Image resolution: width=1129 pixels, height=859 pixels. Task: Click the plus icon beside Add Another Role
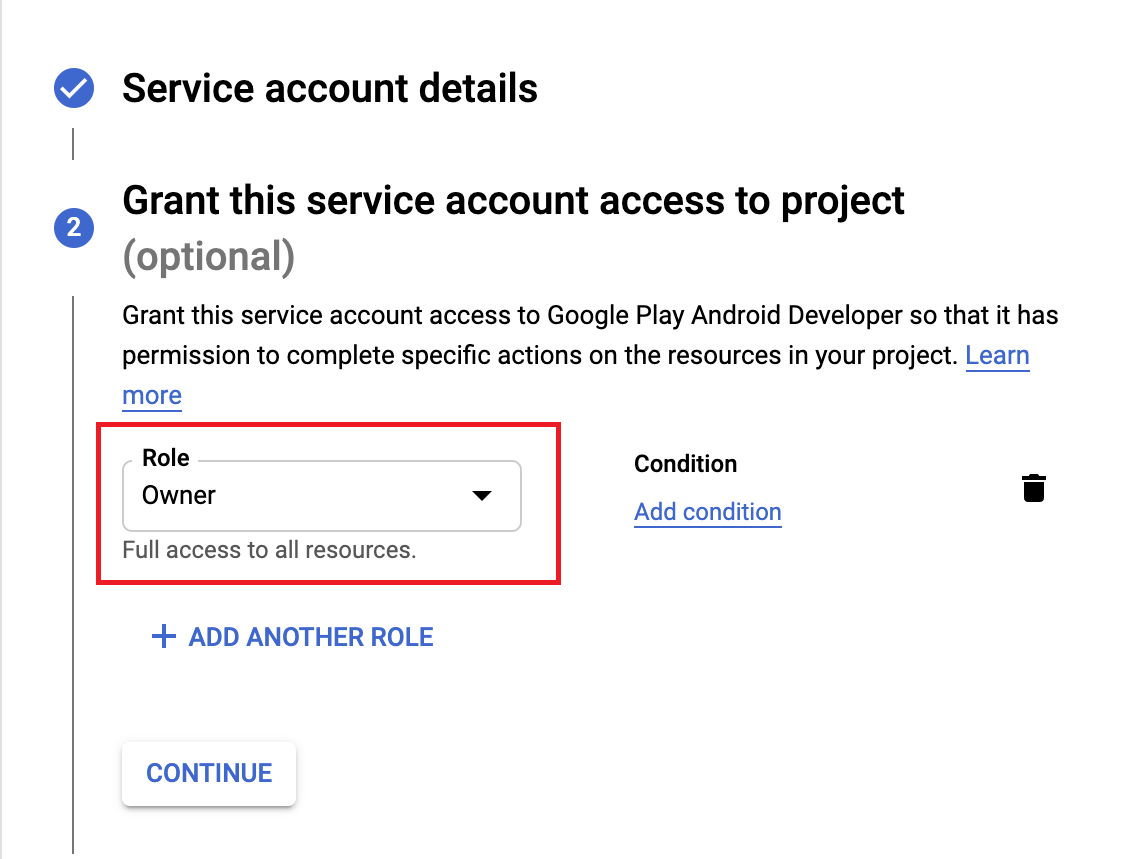point(163,637)
